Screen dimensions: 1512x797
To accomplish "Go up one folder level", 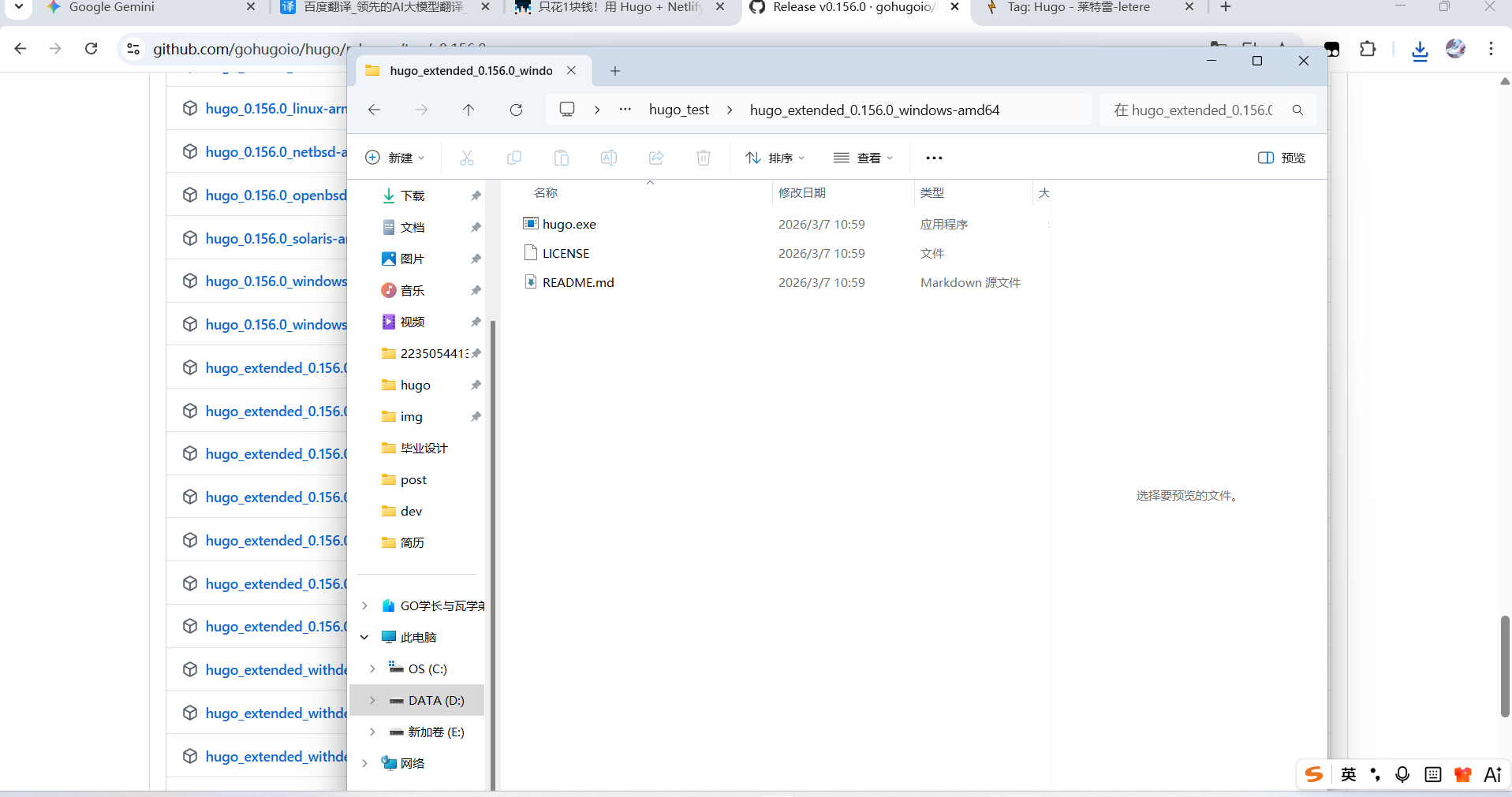I will pyautogui.click(x=469, y=110).
